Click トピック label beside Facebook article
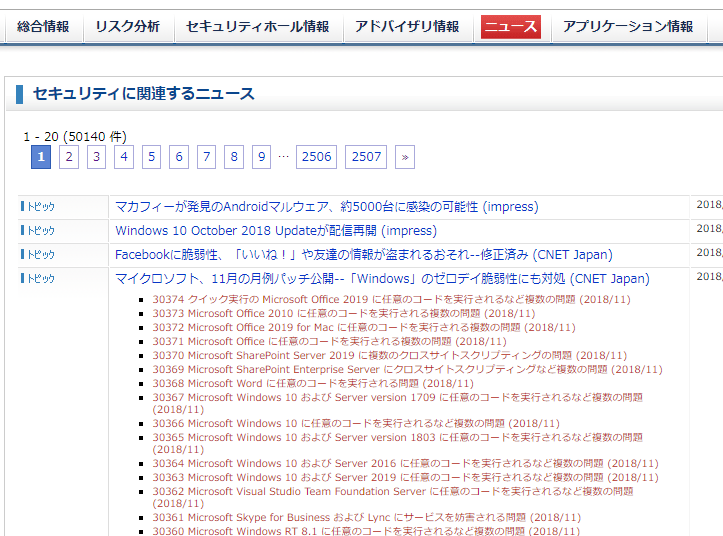 pyautogui.click(x=38, y=255)
